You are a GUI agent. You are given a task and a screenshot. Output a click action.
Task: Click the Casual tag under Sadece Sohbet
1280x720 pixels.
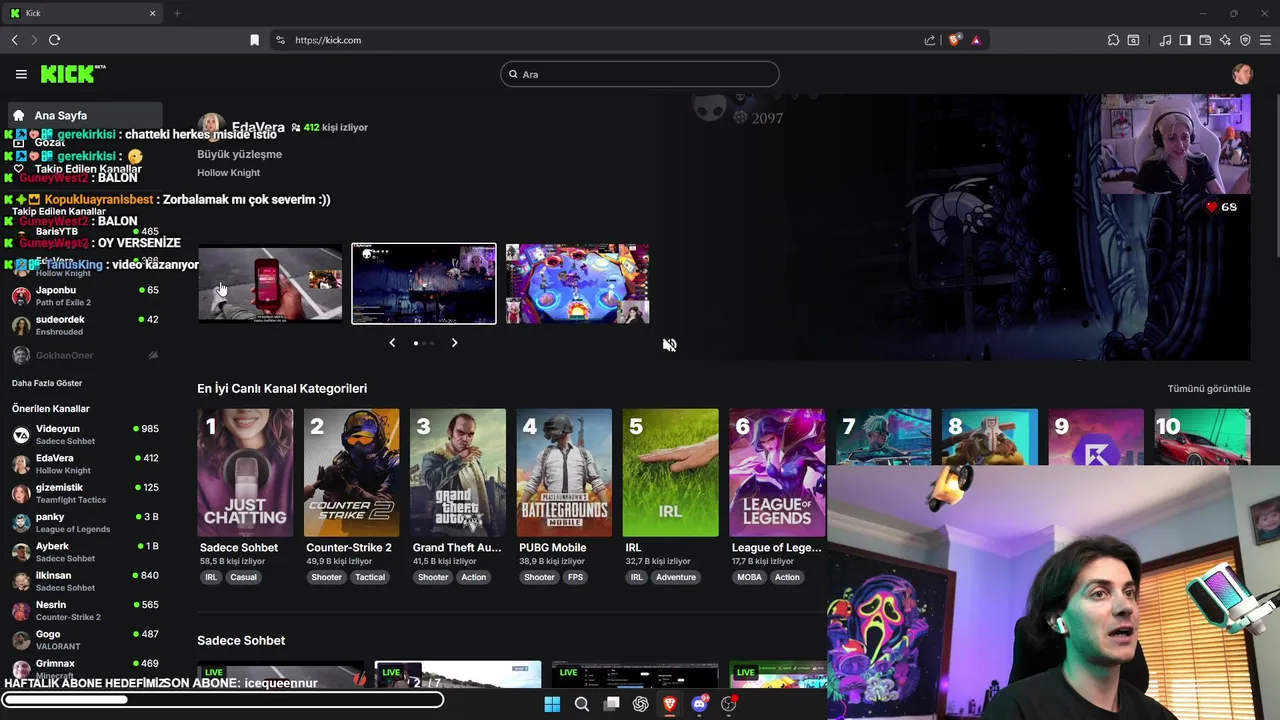coord(243,577)
